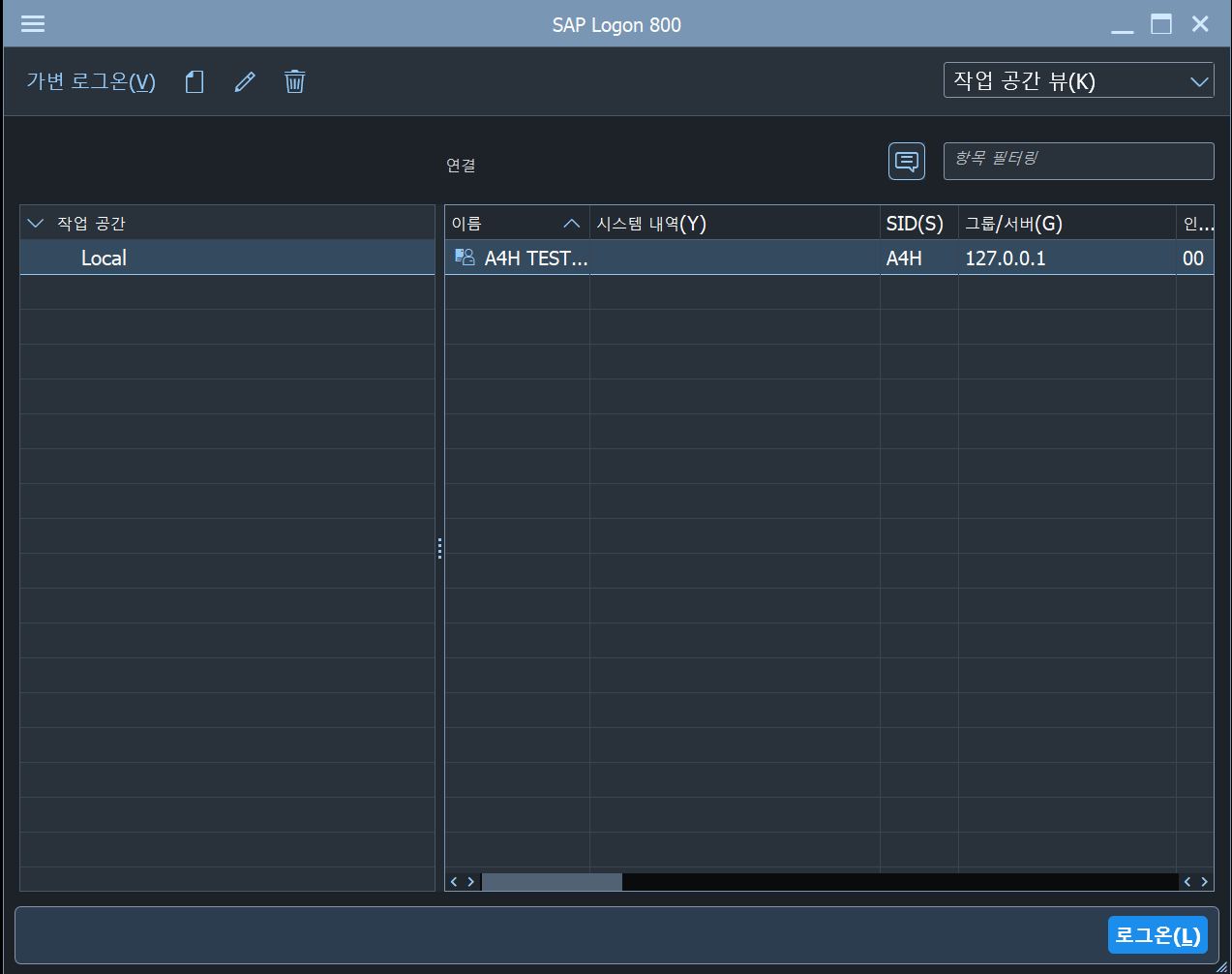The width and height of the screenshot is (1232, 974).
Task: Select the A4H TEST... connection name
Action: [x=536, y=259]
